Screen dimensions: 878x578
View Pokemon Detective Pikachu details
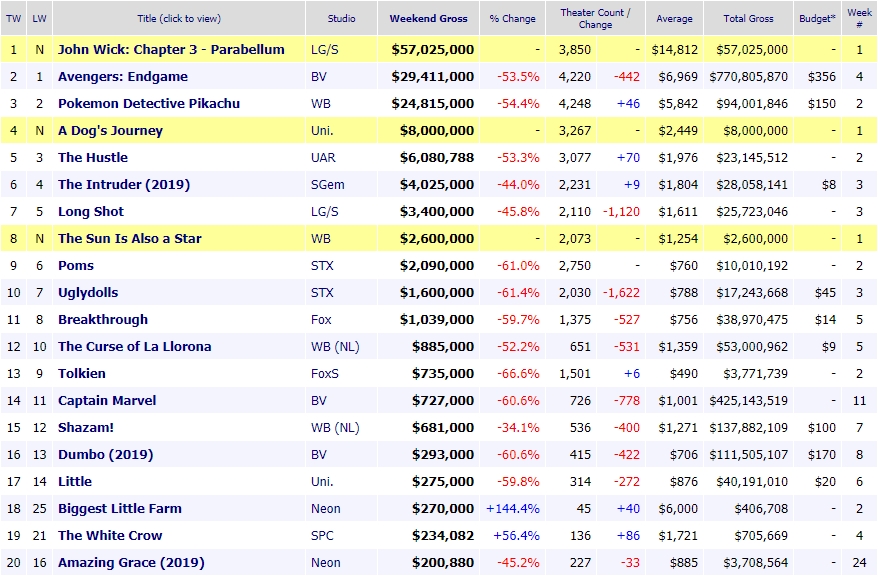(149, 103)
